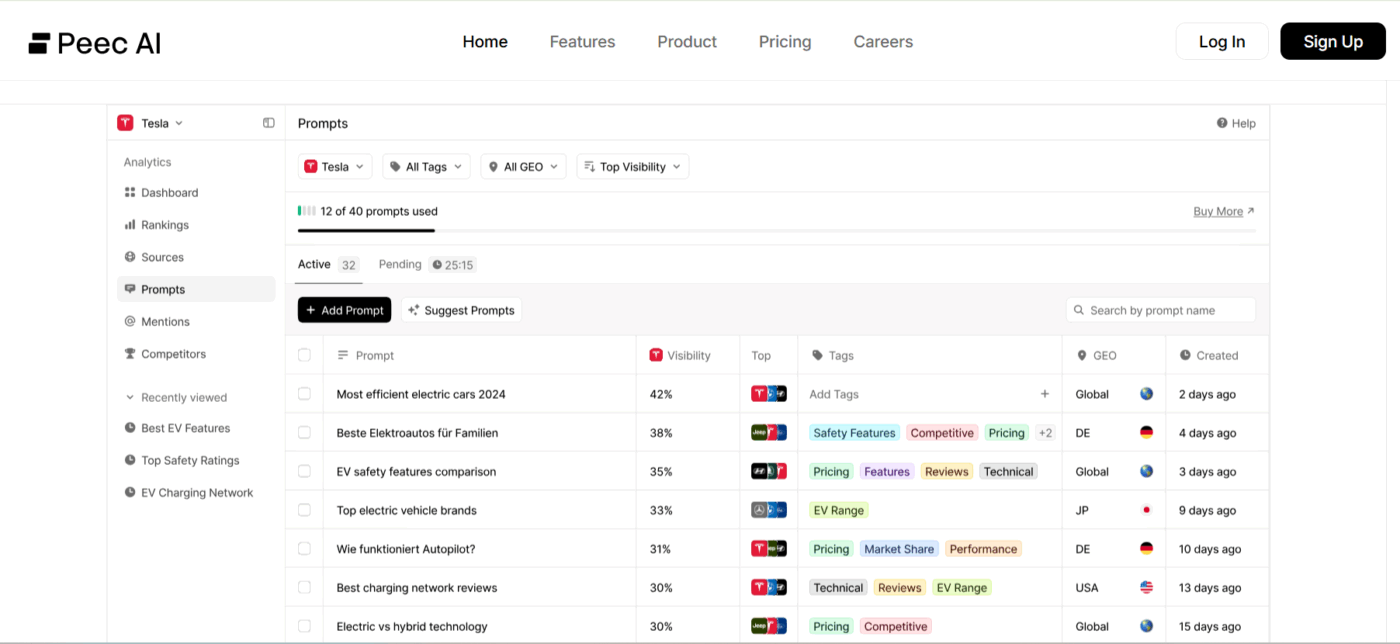Select the Rankings sidebar icon
The width and height of the screenshot is (1400, 644).
click(128, 224)
